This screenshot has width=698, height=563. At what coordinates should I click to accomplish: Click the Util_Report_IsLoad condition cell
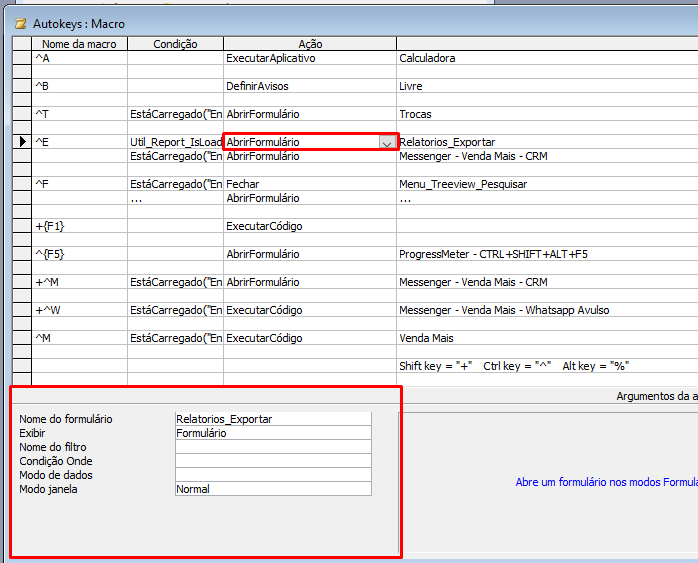tap(175, 142)
